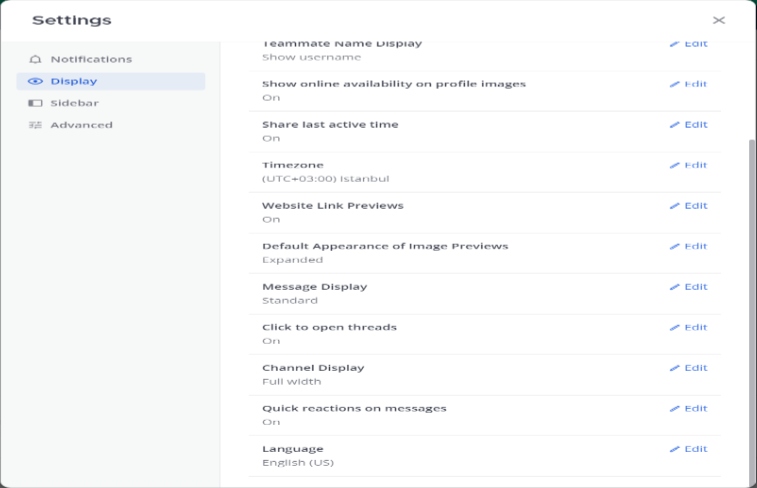
Task: Click pencil icon beside Timezone
Action: tap(675, 165)
